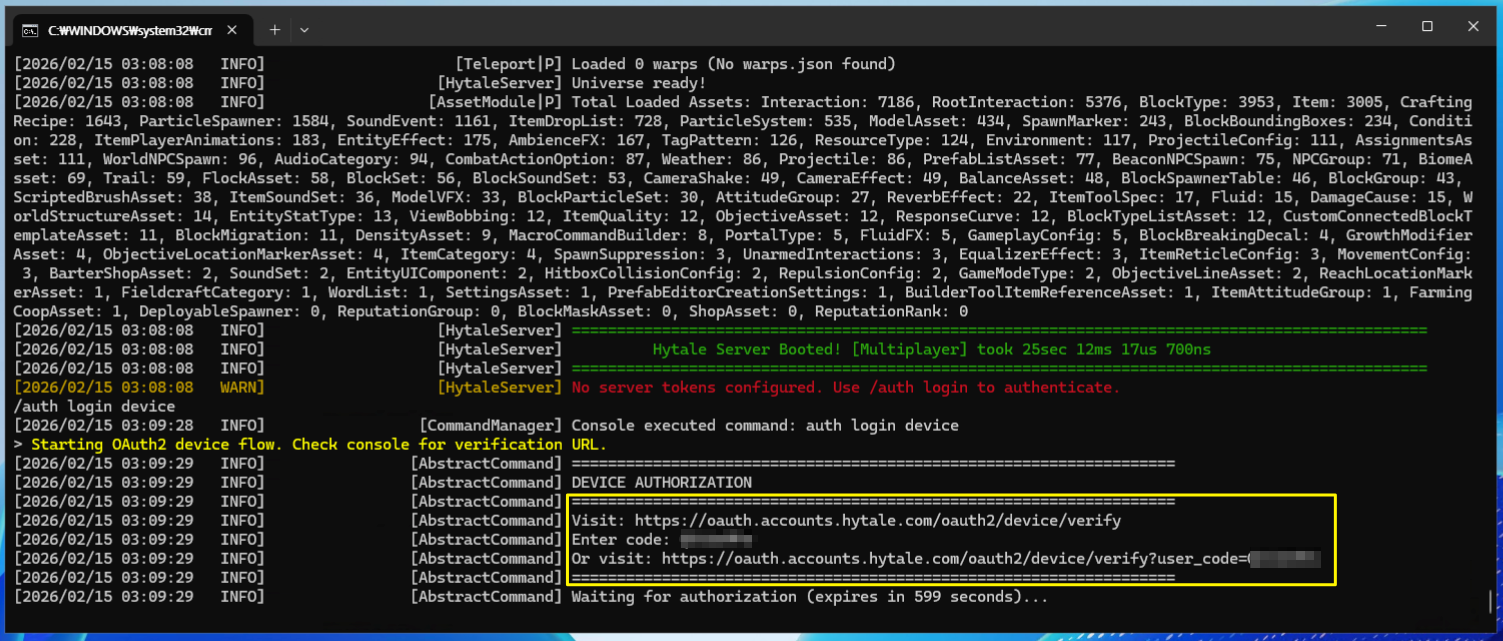
Task: Click the "DEVICE AUTHORIZATION" heading text
Action: pyautogui.click(x=661, y=483)
